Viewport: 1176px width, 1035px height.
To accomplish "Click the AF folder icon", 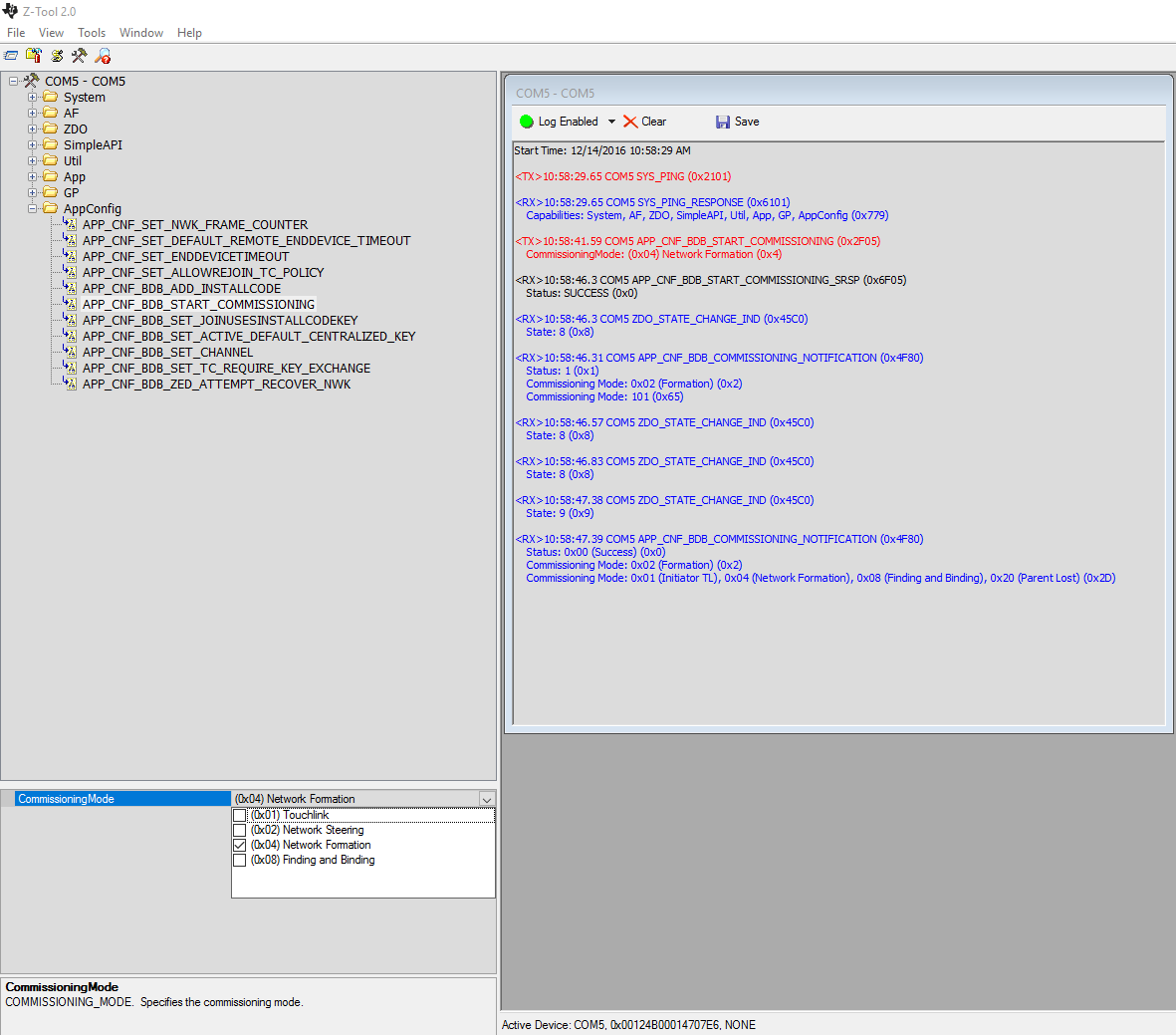I will 50,113.
